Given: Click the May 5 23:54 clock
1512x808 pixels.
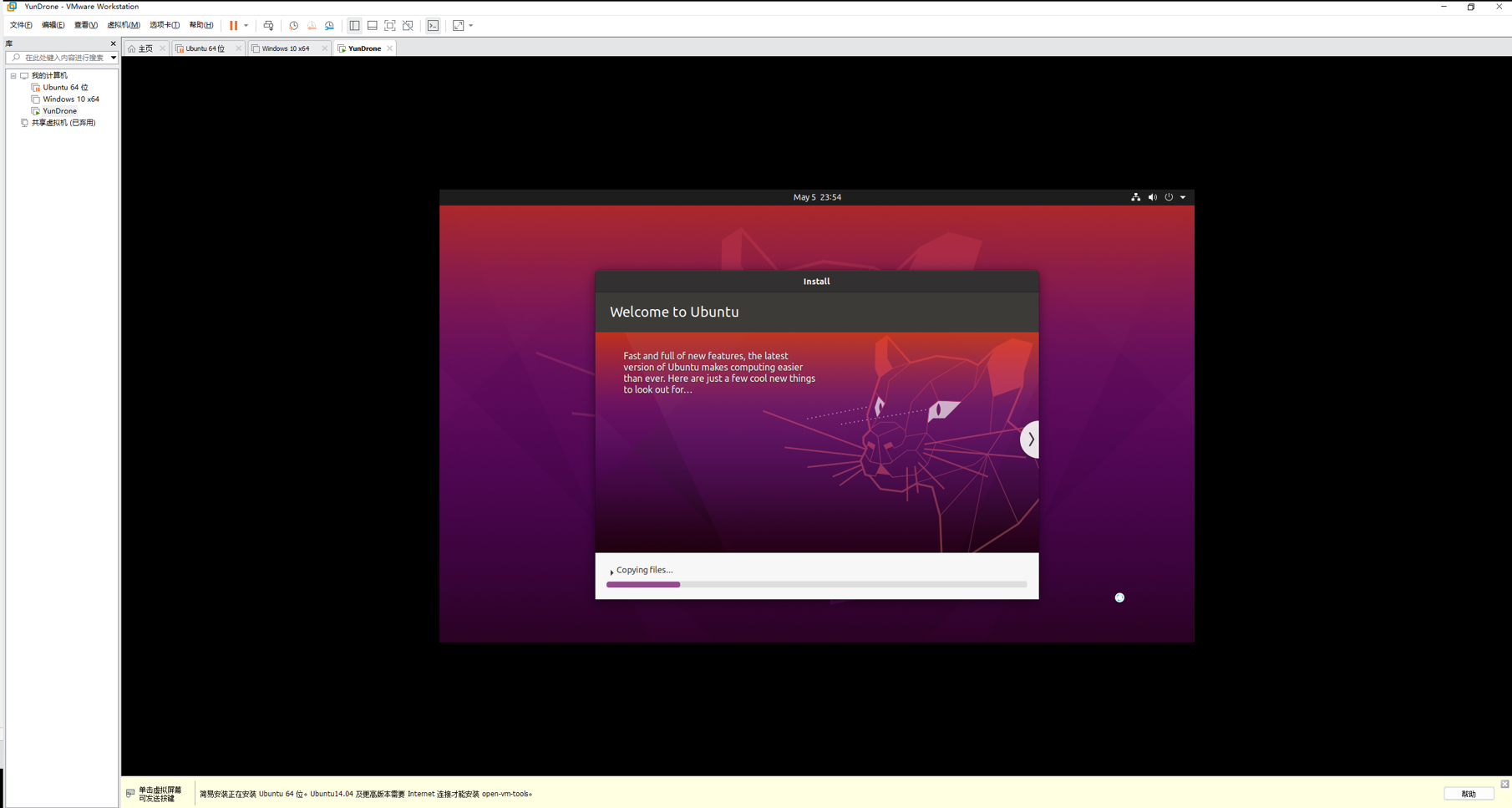Looking at the screenshot, I should coord(817,197).
